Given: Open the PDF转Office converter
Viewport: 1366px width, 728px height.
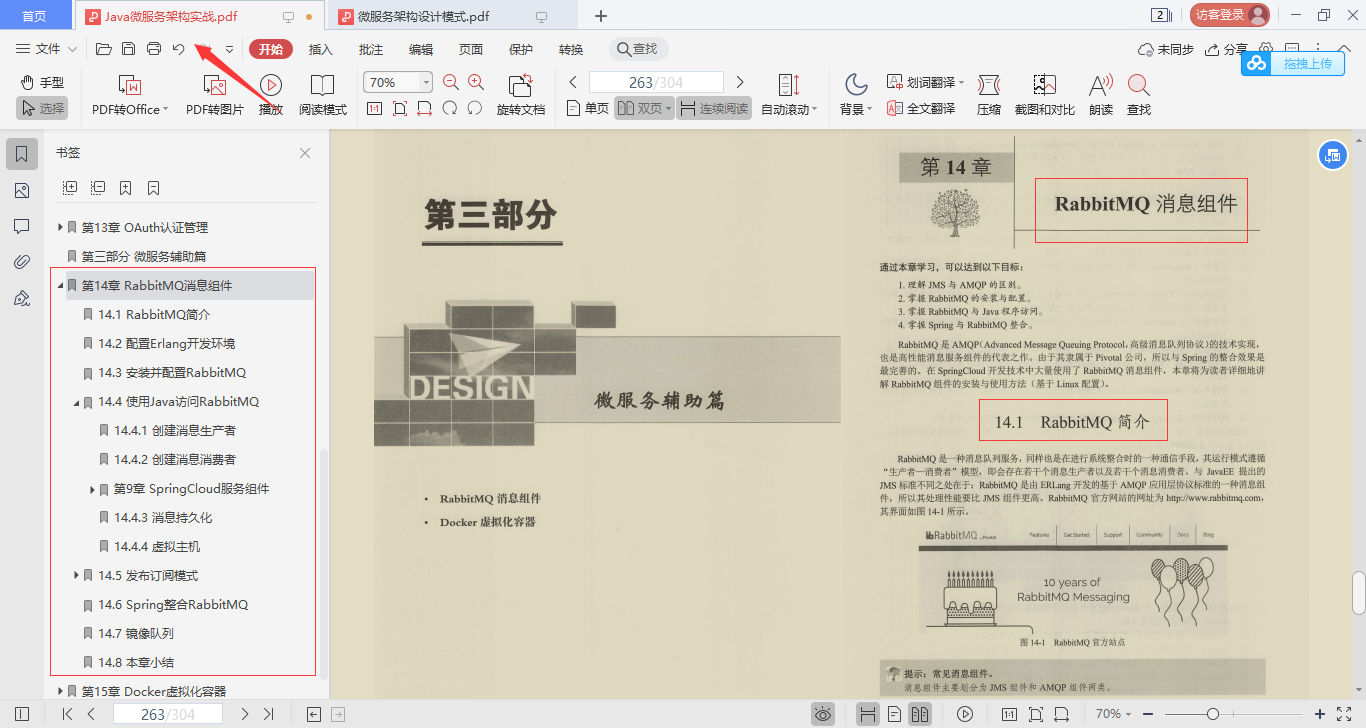Looking at the screenshot, I should pyautogui.click(x=130, y=96).
